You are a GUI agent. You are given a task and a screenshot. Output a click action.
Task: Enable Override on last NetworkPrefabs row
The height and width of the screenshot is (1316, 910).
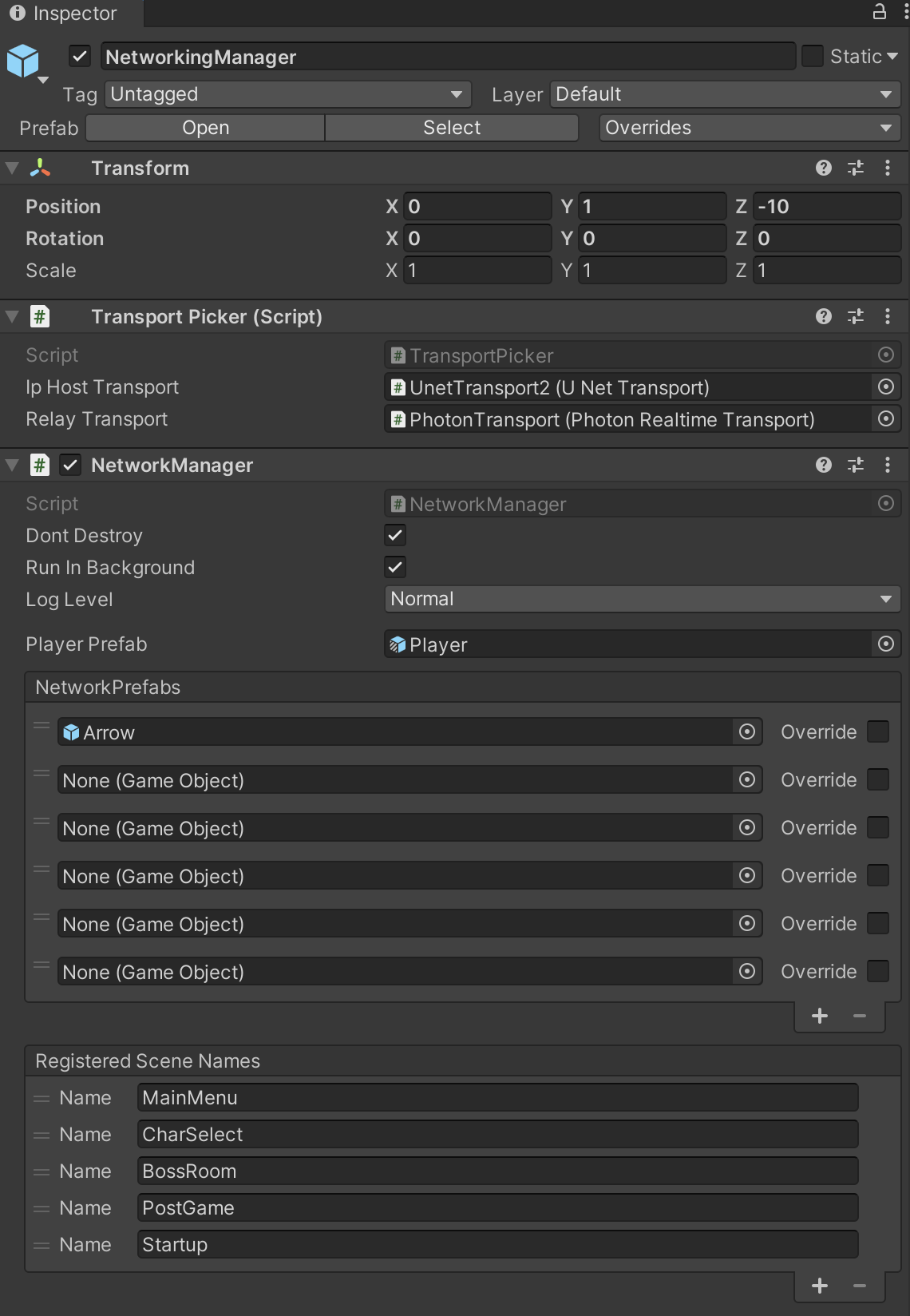tap(878, 971)
